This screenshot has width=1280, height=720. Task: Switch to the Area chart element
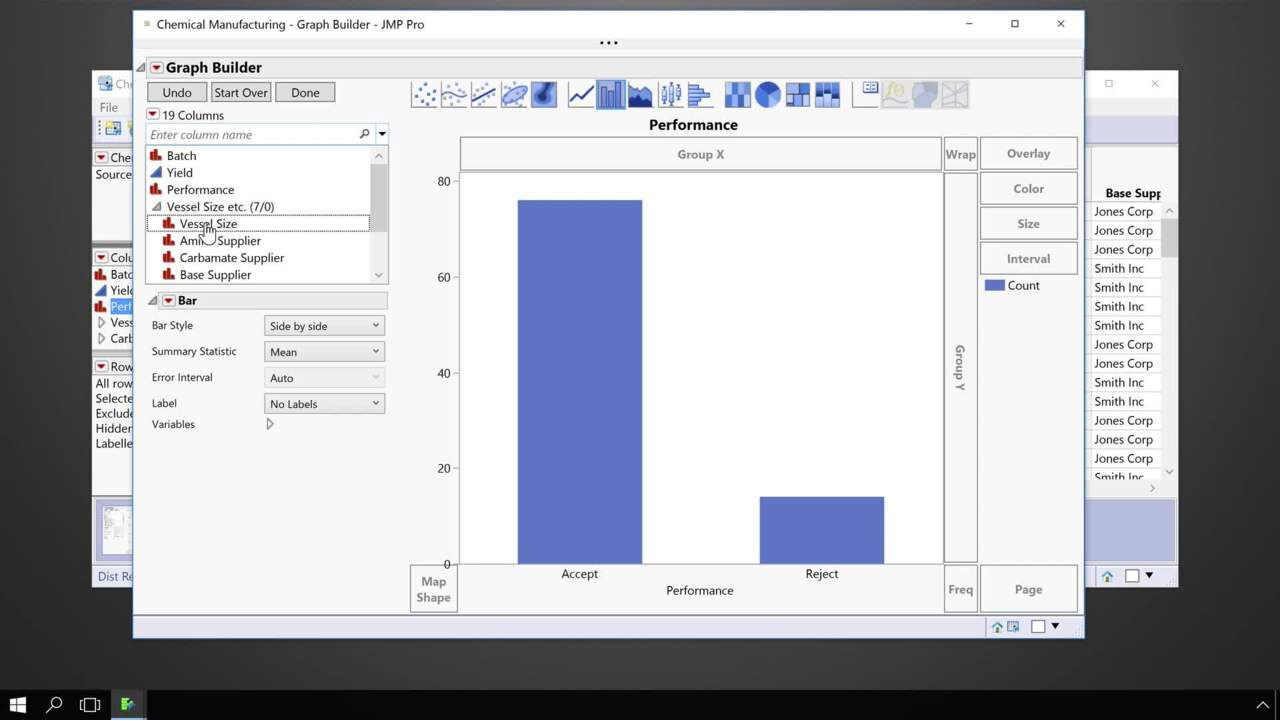[x=640, y=93]
